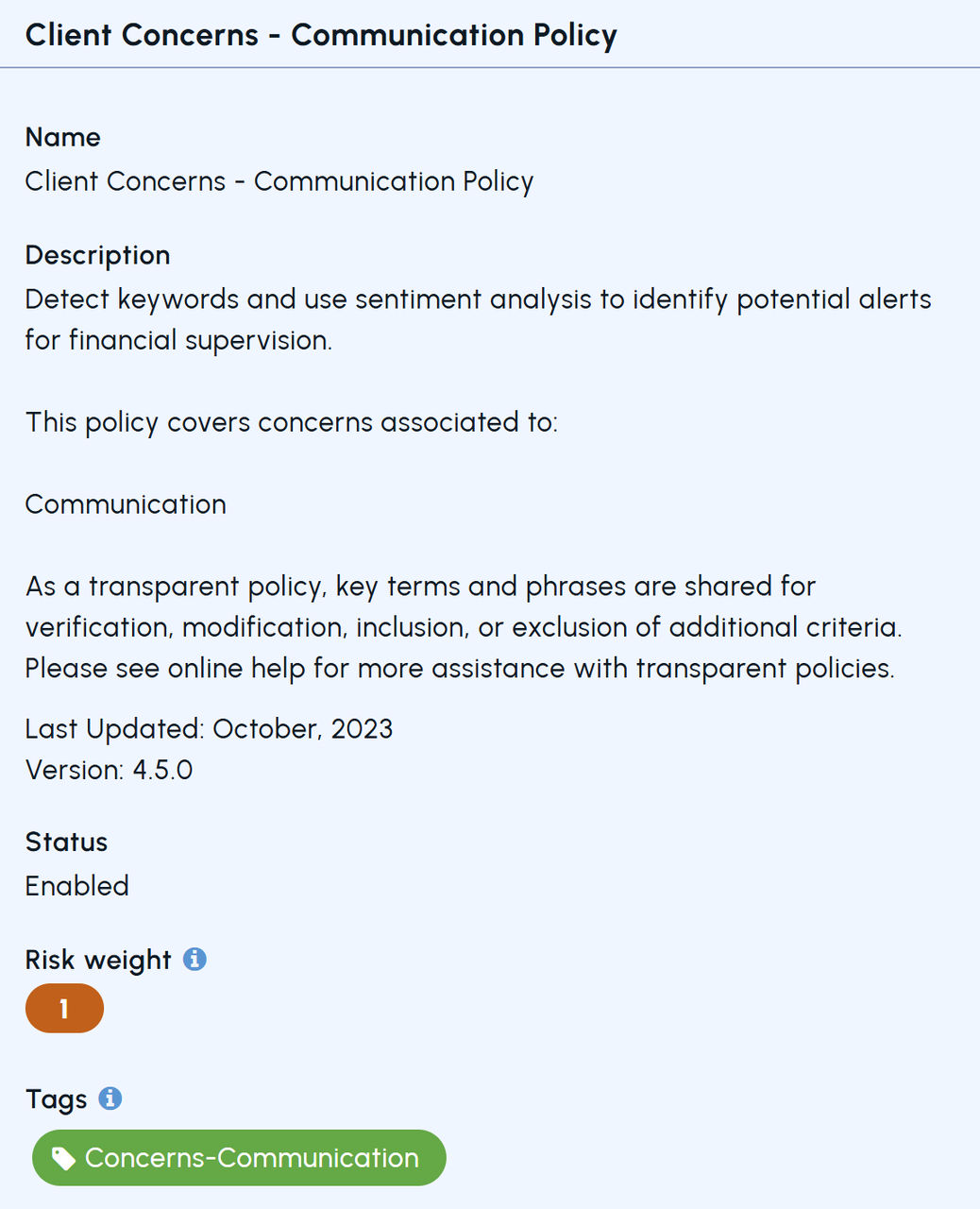Image resolution: width=980 pixels, height=1209 pixels.
Task: Click the Name field label
Action: [62, 137]
